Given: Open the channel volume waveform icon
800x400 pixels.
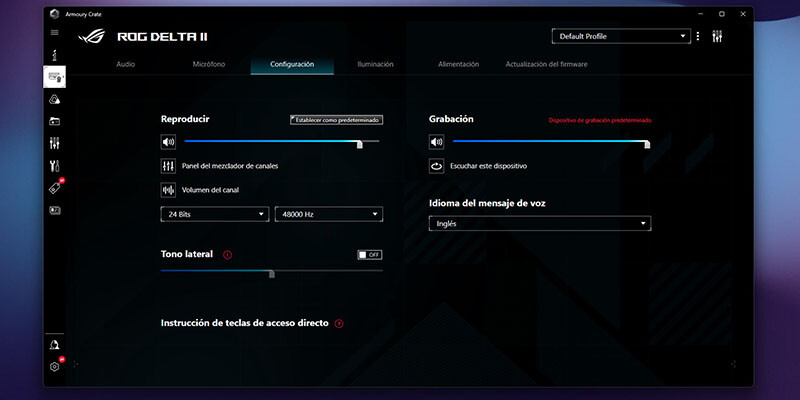Looking at the screenshot, I should (168, 190).
